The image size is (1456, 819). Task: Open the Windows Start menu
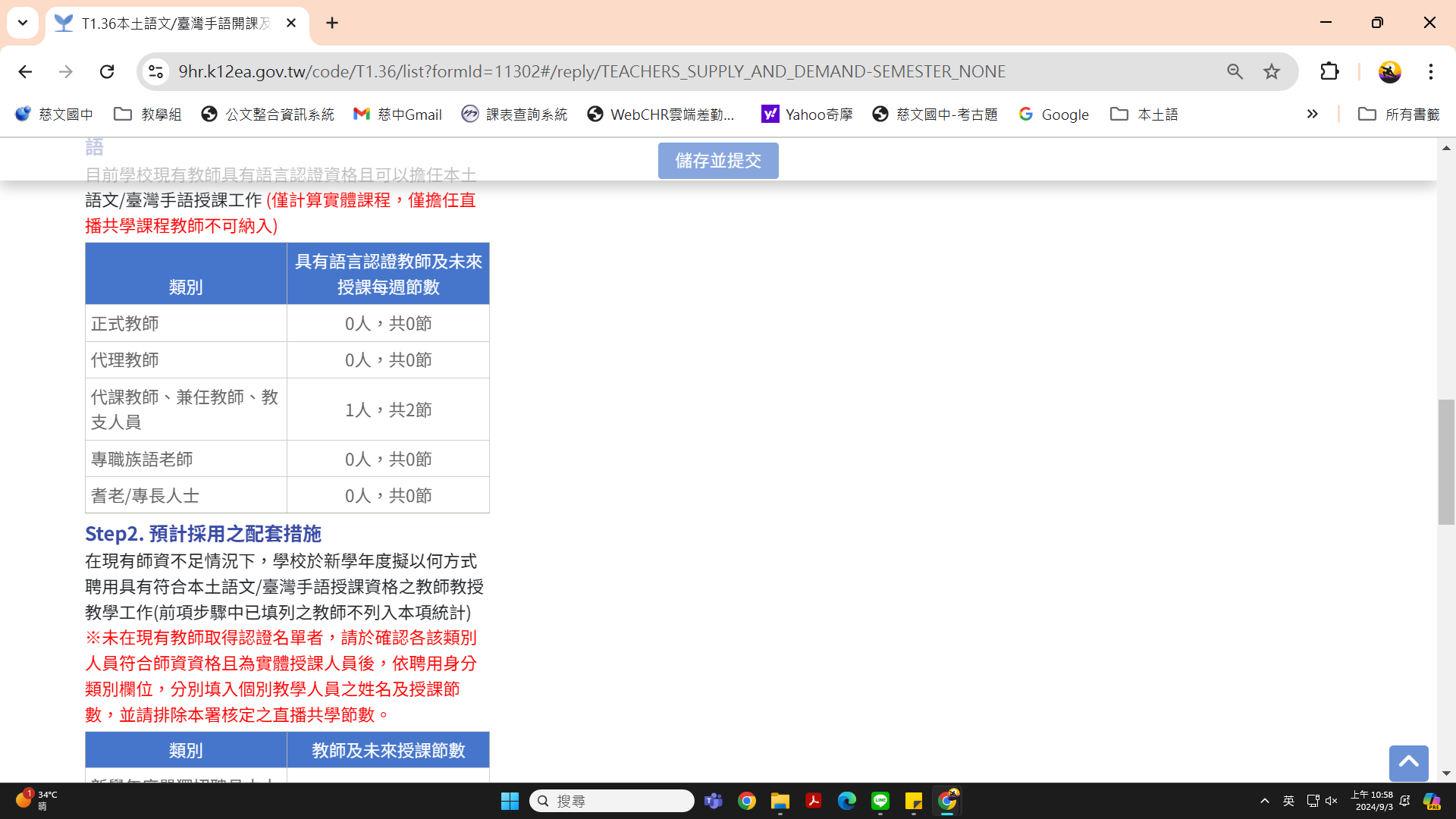510,801
